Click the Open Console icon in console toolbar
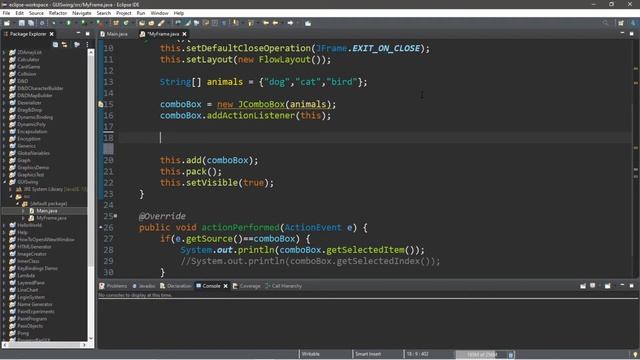Viewport: 640px width, 360px height. tap(608, 286)
